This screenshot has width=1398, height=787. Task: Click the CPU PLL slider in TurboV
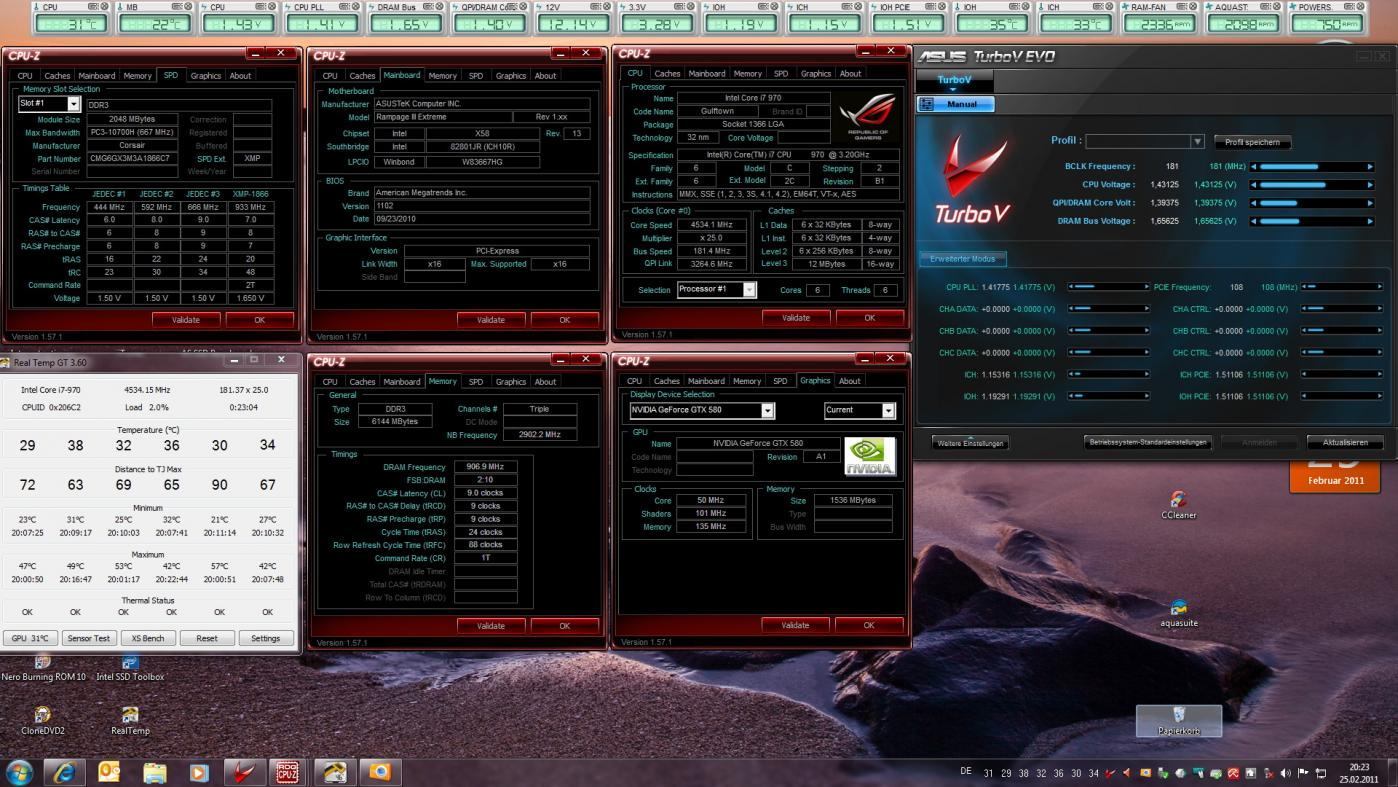coord(1109,287)
